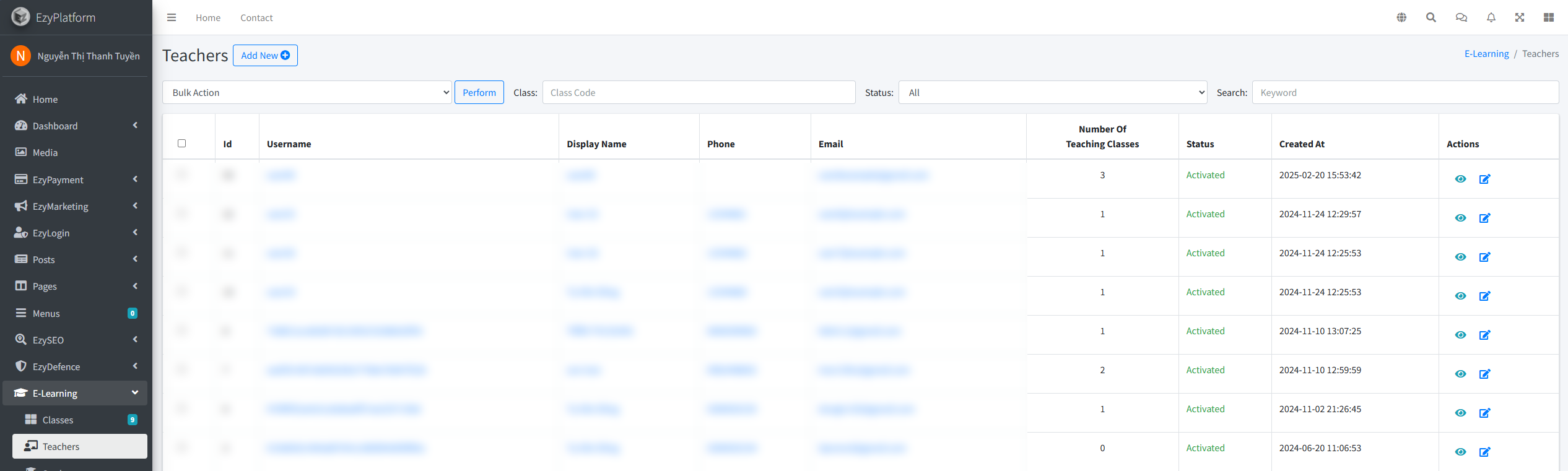The height and width of the screenshot is (471, 1568).
Task: Focus the Class Code input field
Action: pos(699,92)
